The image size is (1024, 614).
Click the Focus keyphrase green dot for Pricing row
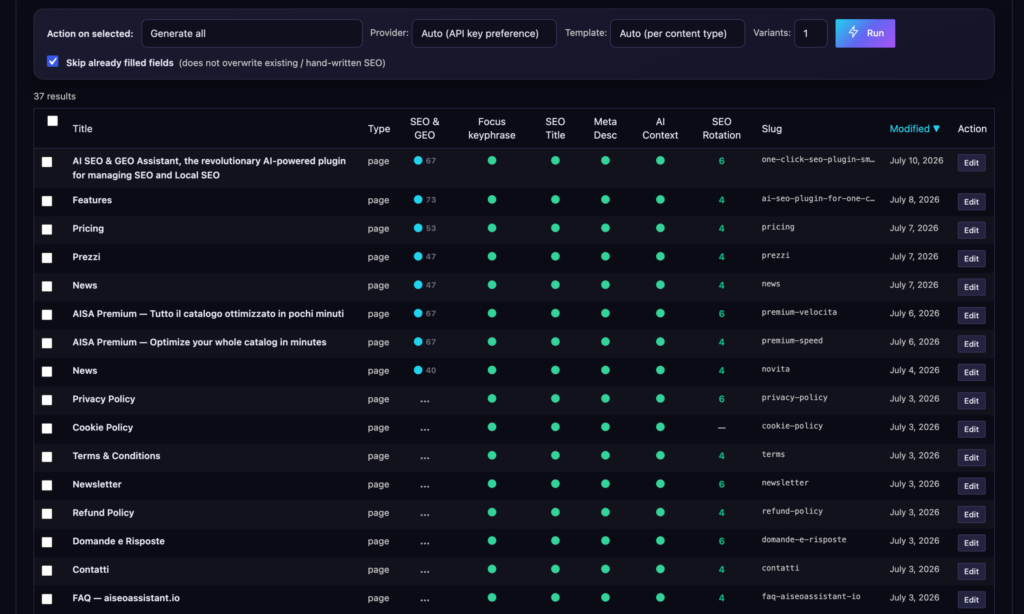pos(492,228)
